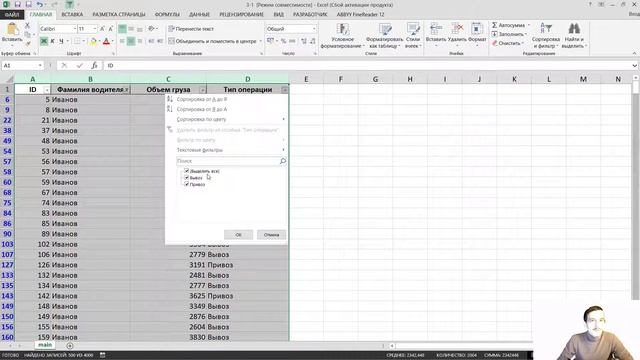Click the cell borders icon
This screenshot has width=640, height=360.
pyautogui.click(x=77, y=41)
